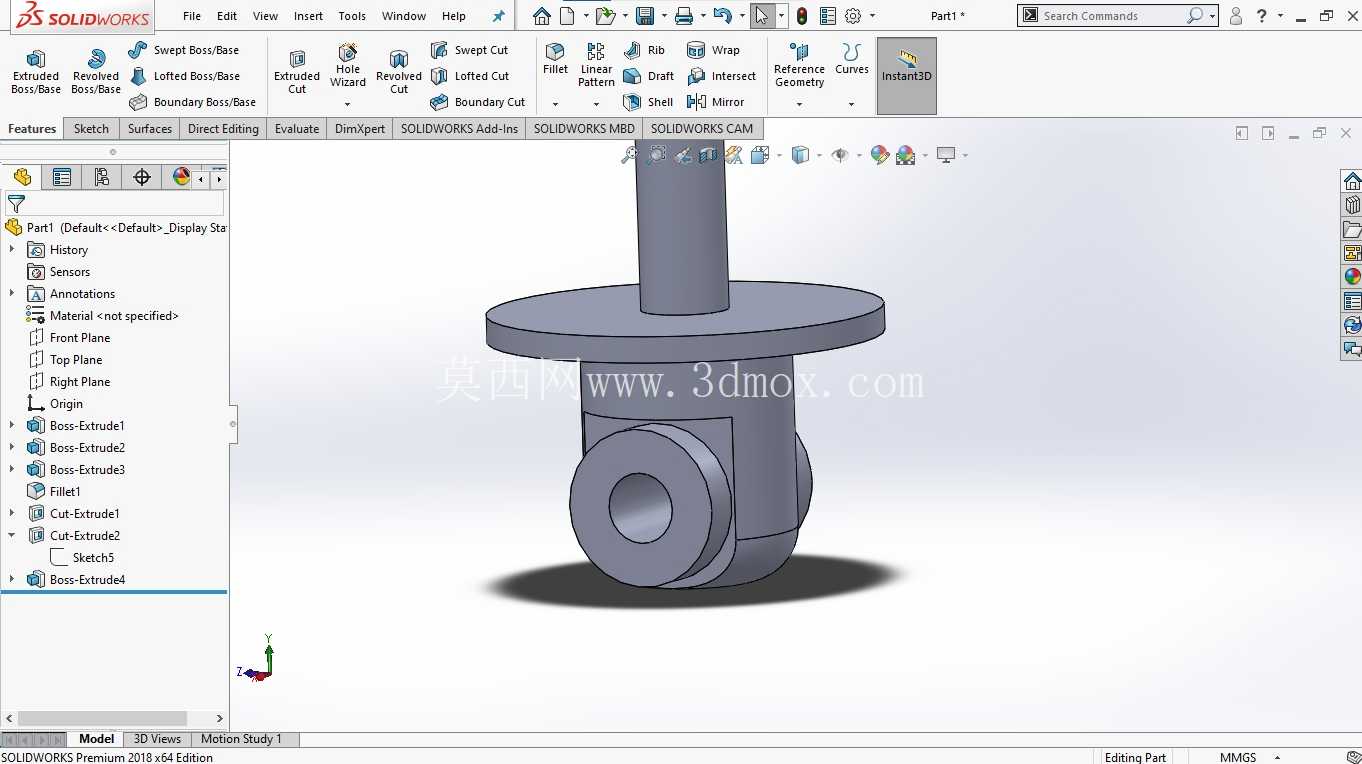Expand the Boss-Extrude1 feature node
Viewport: 1362px width, 764px height.
[x=12, y=426]
